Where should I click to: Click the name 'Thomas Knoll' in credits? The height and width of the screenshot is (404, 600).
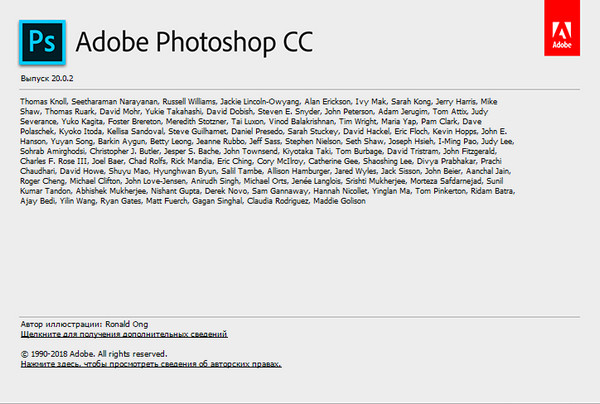[43, 101]
